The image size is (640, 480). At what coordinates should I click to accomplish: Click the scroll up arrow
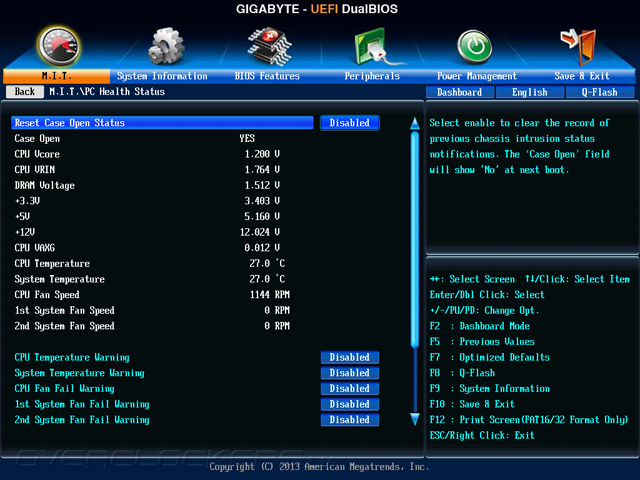(415, 123)
